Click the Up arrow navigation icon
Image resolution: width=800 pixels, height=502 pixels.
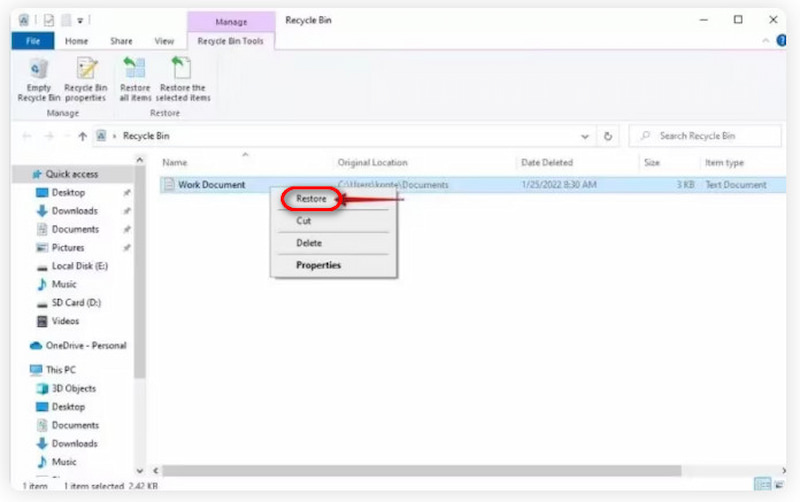82,136
